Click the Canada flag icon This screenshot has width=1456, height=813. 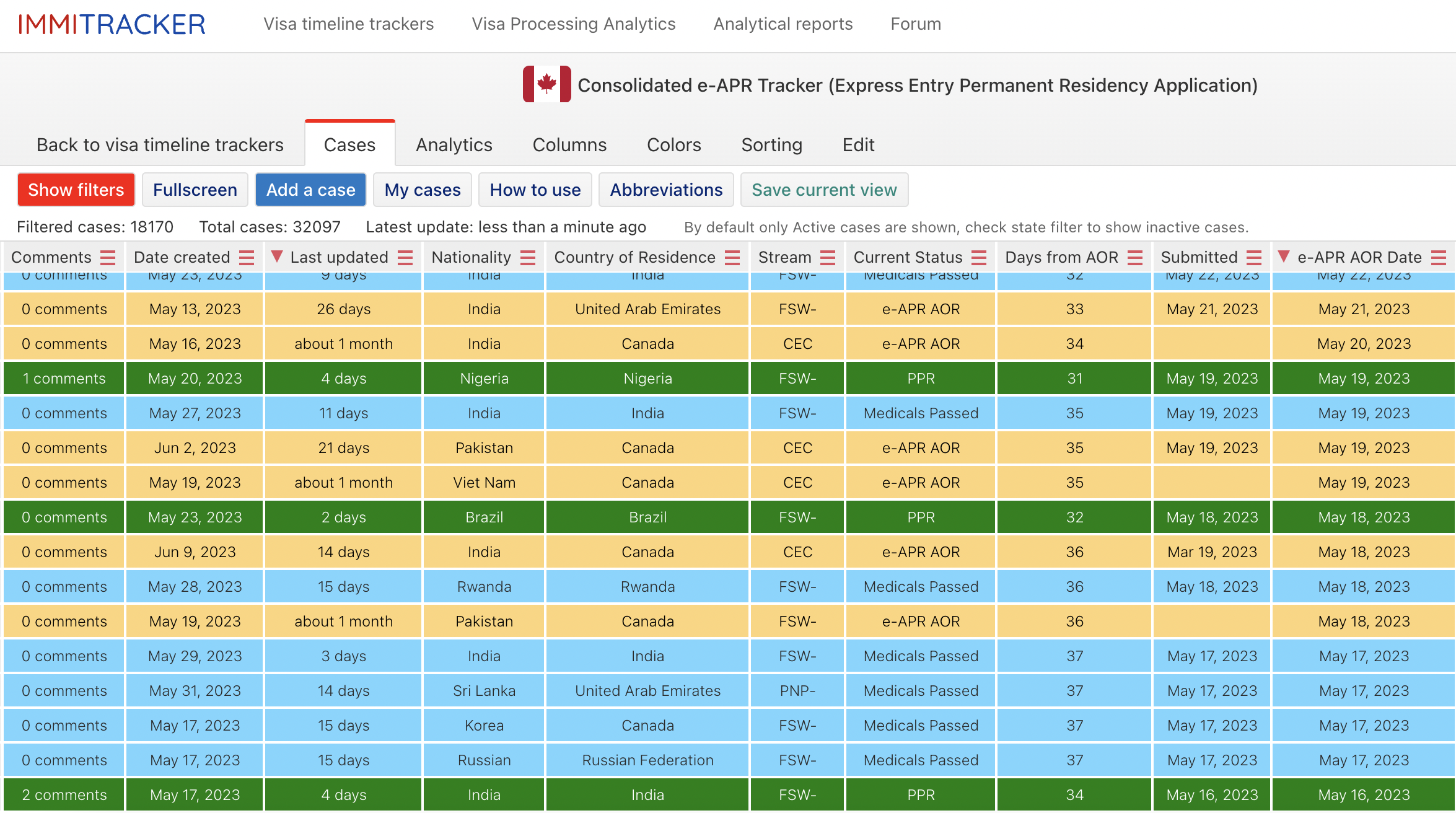tap(546, 84)
